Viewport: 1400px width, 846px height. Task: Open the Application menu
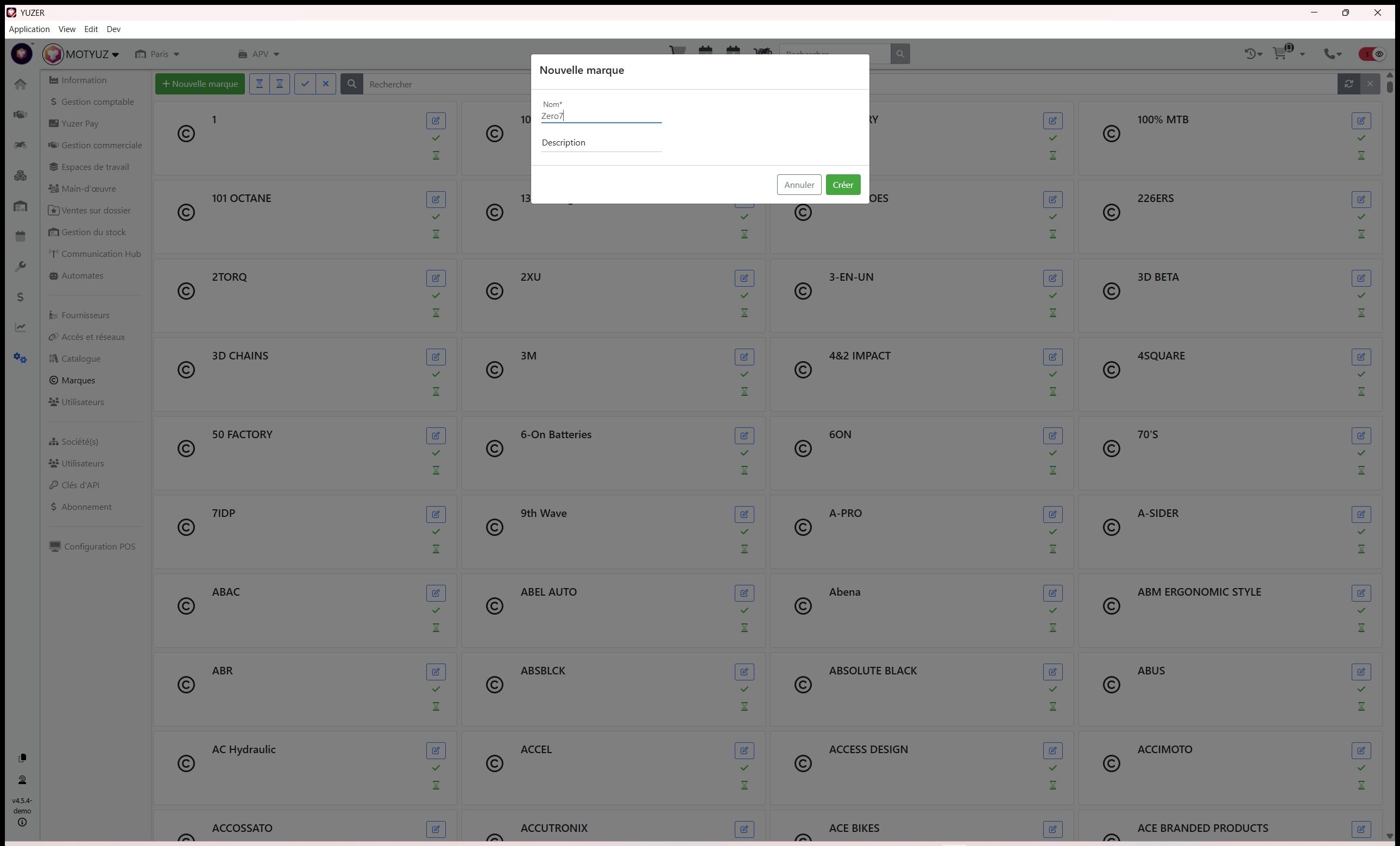tap(29, 29)
